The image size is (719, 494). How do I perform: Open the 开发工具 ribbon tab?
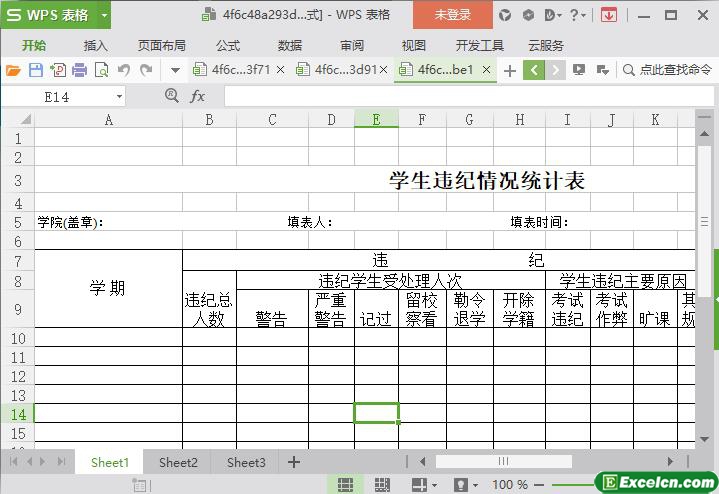click(x=480, y=45)
